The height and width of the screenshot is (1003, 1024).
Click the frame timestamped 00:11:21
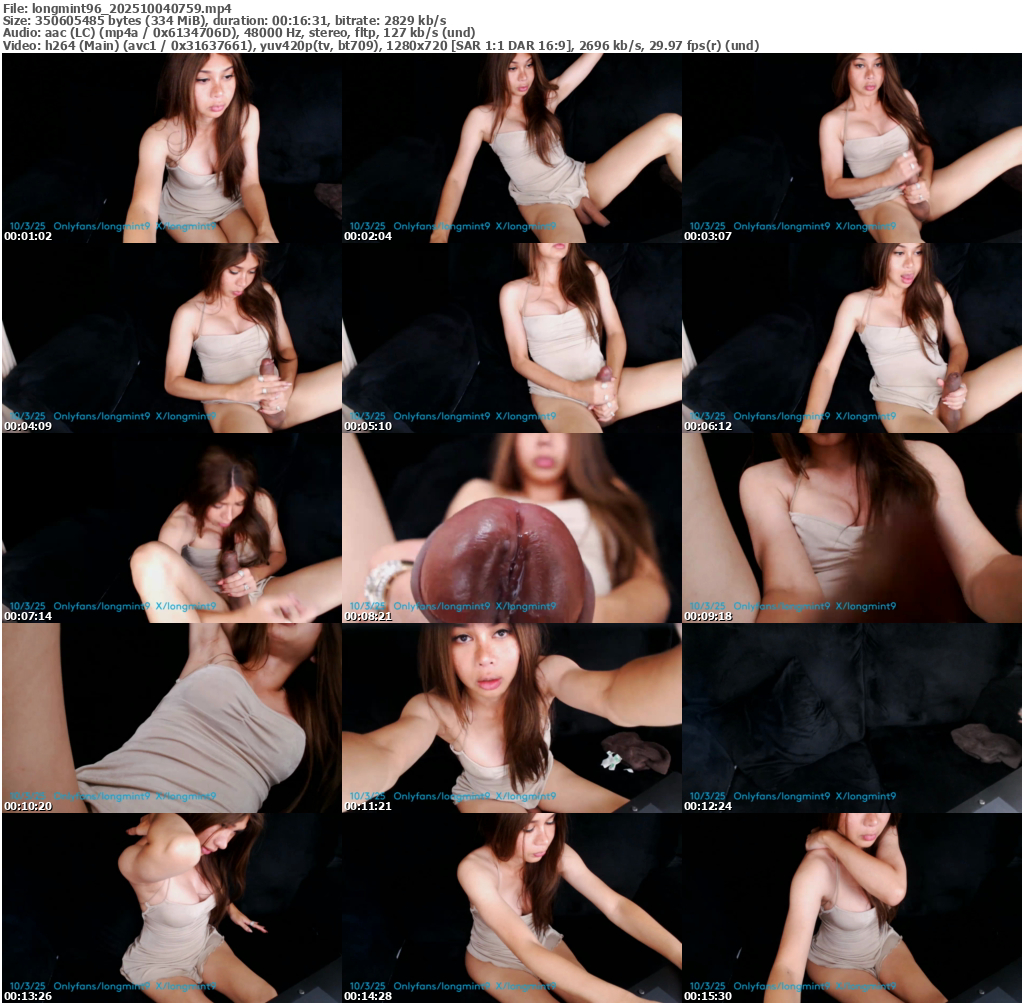[x=511, y=717]
